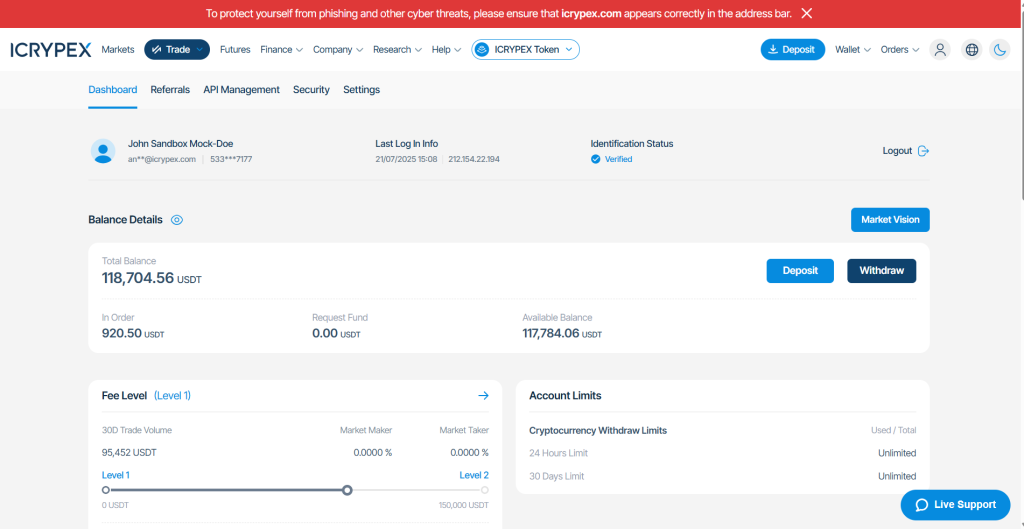
Task: Click the In Order 920.50 value
Action: tap(121, 334)
